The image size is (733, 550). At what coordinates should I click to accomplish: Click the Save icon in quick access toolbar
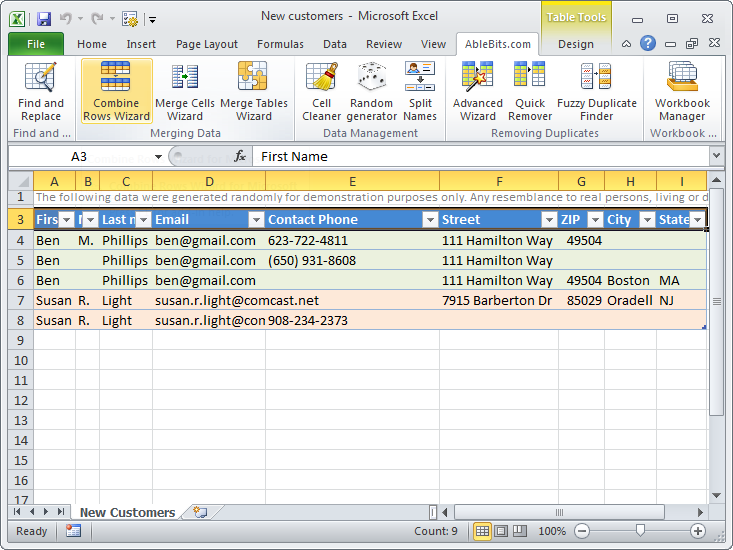tap(44, 19)
